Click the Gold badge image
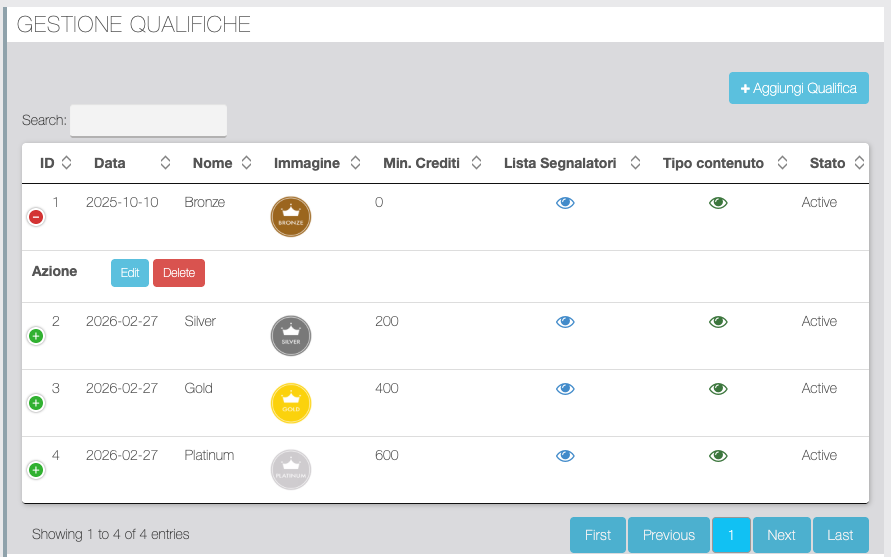 (x=291, y=403)
